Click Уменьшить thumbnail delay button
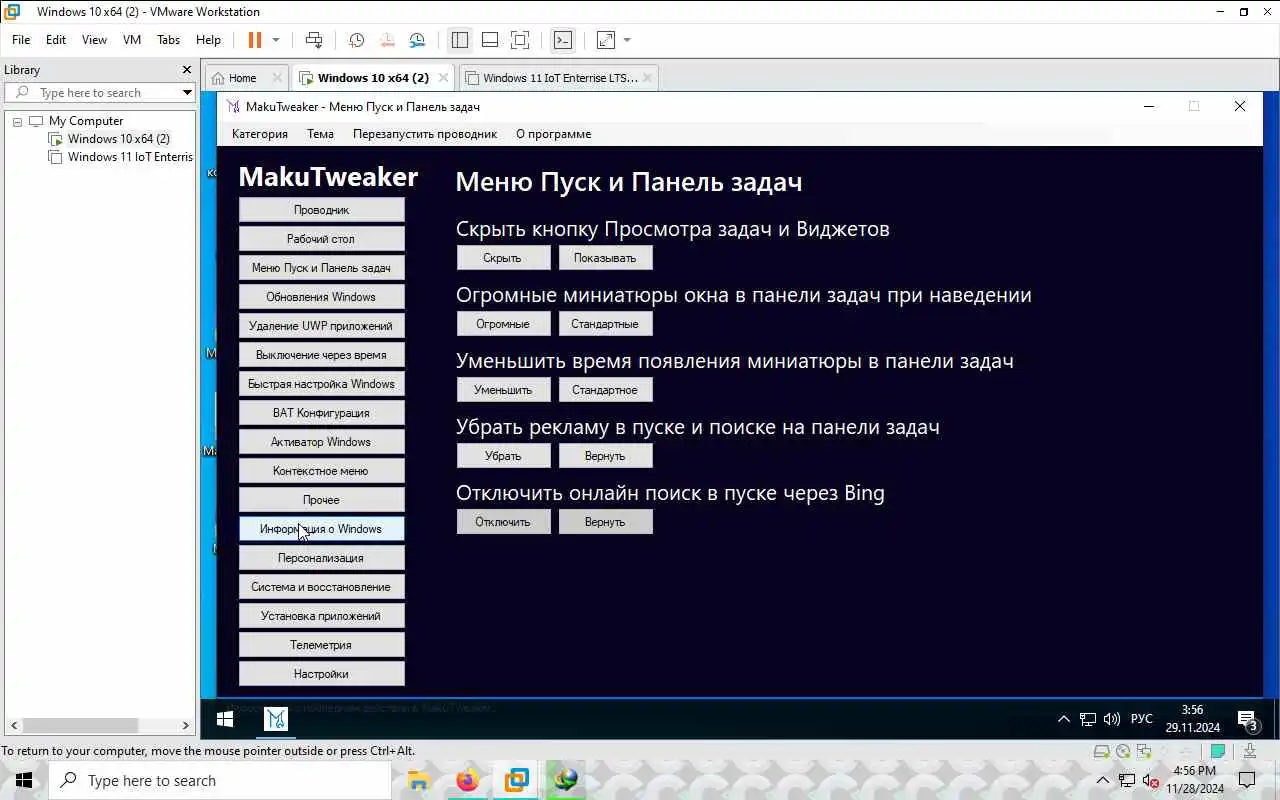 click(x=503, y=390)
